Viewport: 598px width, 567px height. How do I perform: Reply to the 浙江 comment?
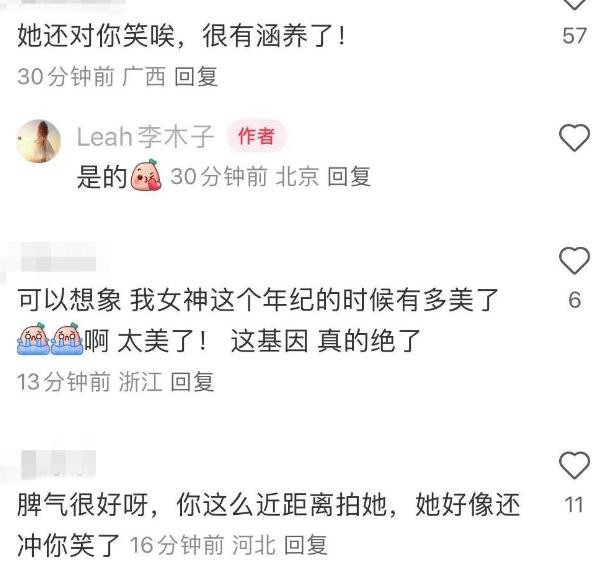click(x=192, y=381)
